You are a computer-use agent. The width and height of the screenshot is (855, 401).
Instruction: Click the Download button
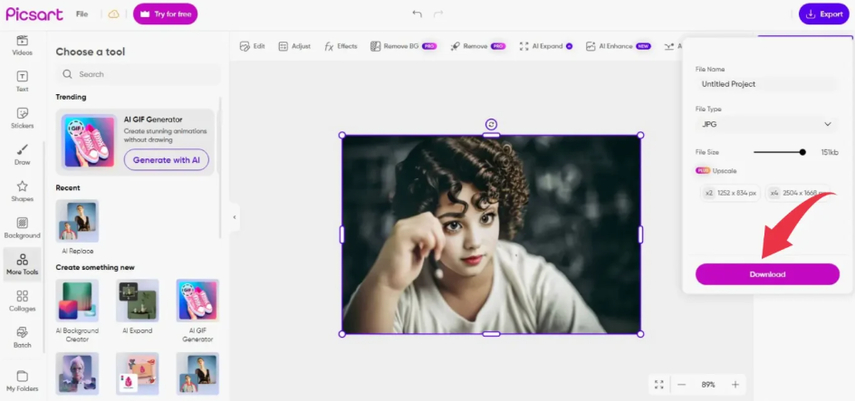pyautogui.click(x=767, y=274)
